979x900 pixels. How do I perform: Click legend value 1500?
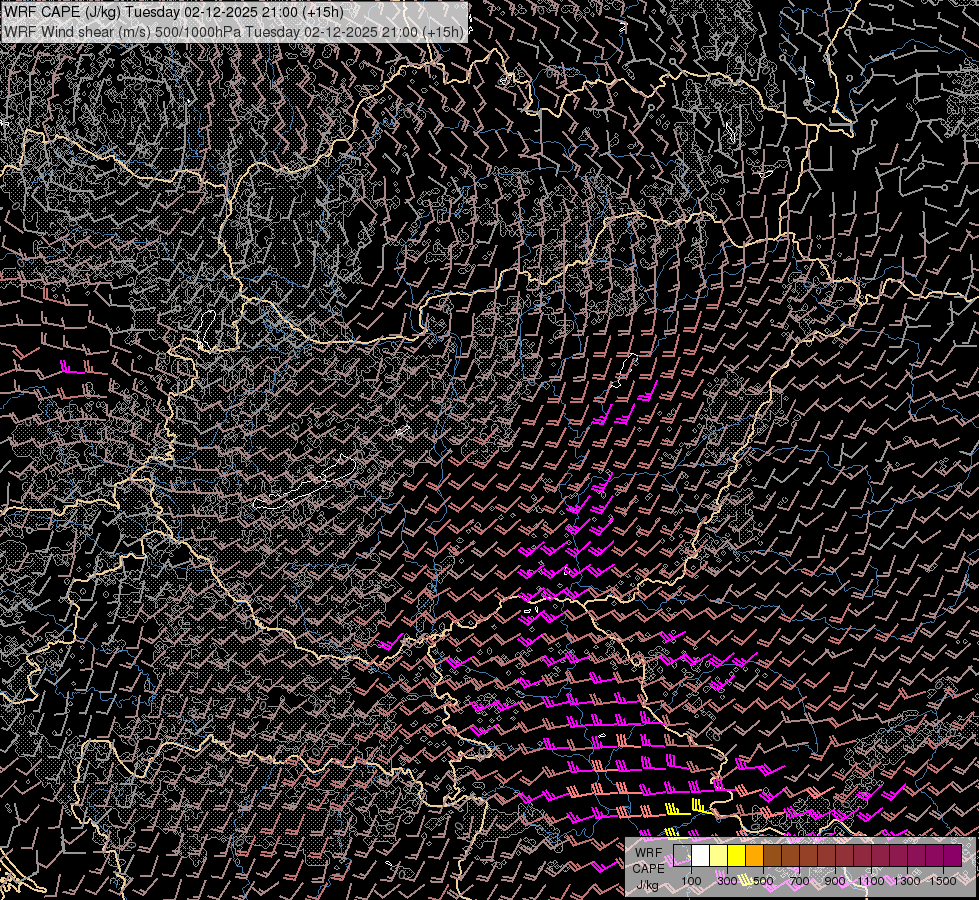943,881
